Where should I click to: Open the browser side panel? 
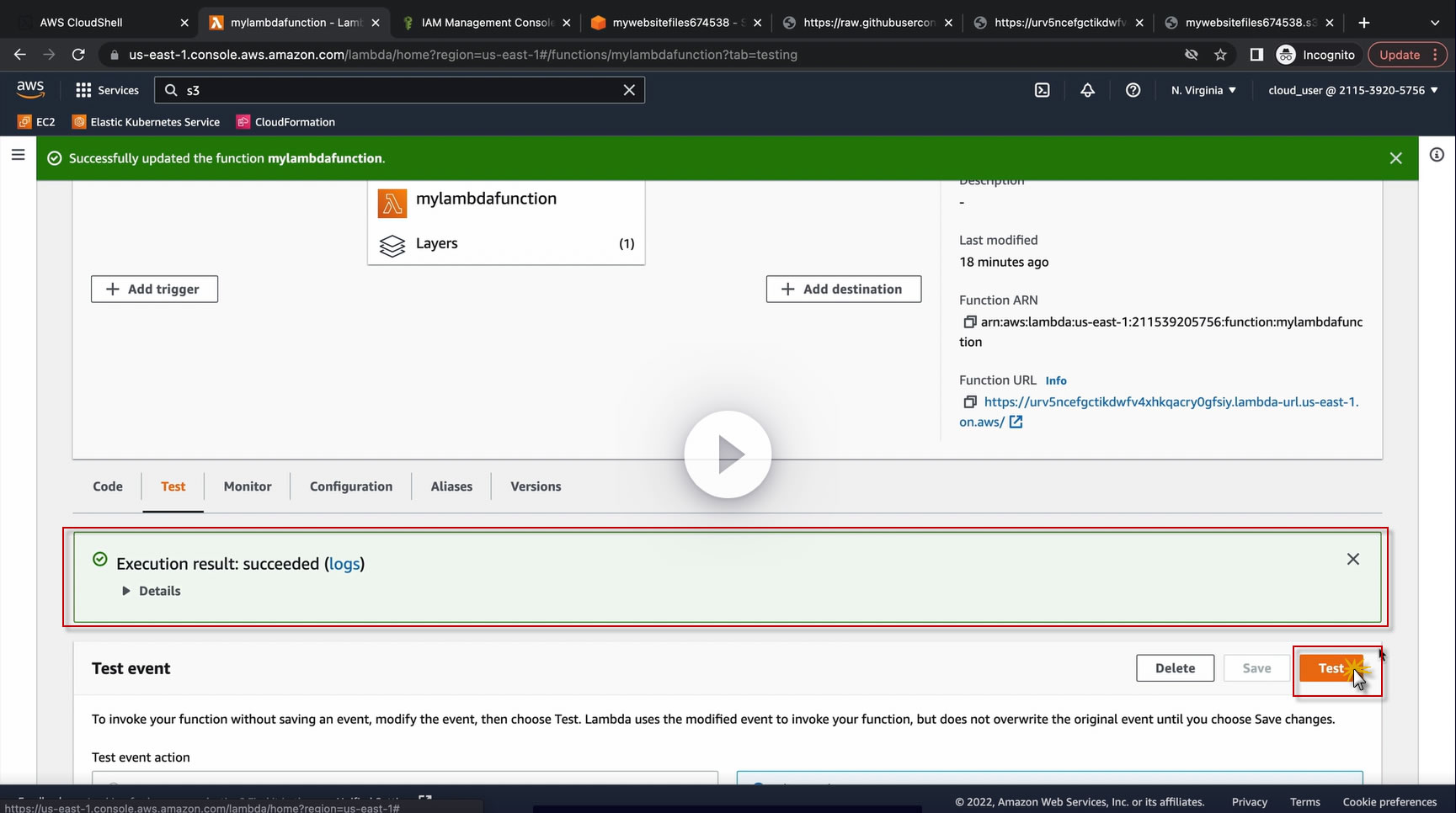tap(1256, 55)
